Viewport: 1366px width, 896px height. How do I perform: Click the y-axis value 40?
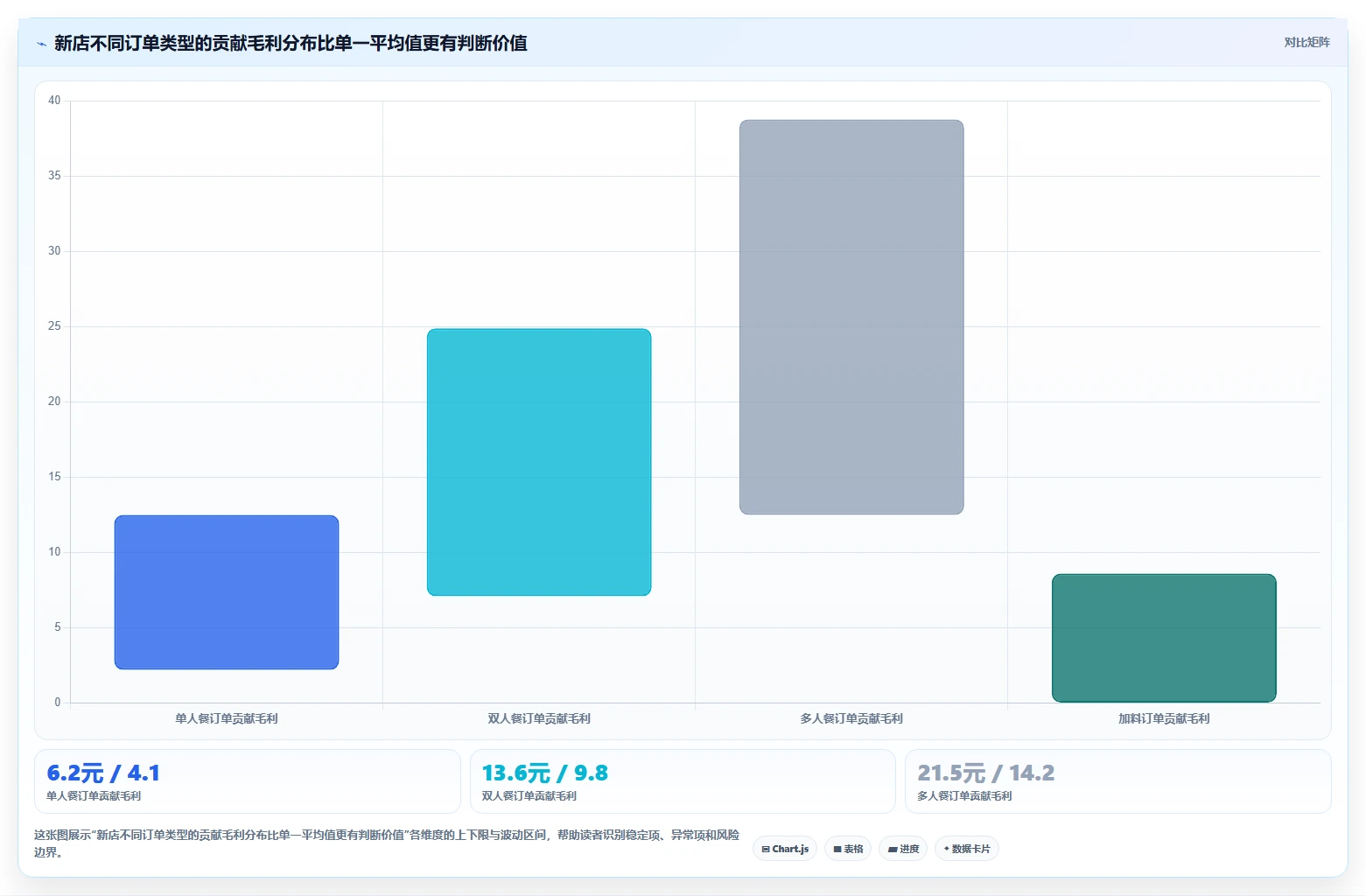tap(54, 101)
